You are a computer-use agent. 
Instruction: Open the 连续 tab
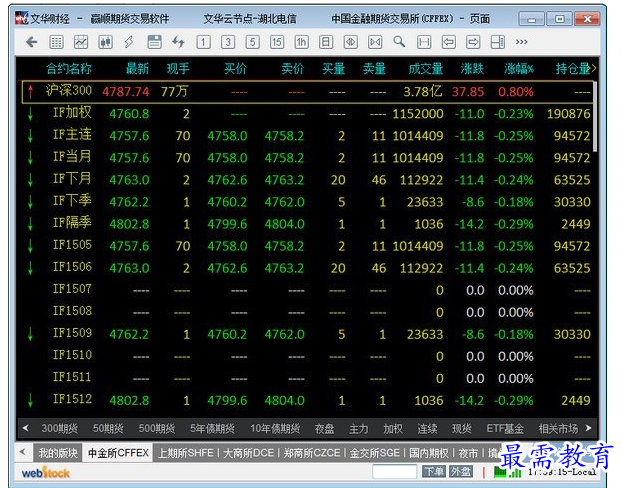tap(427, 428)
